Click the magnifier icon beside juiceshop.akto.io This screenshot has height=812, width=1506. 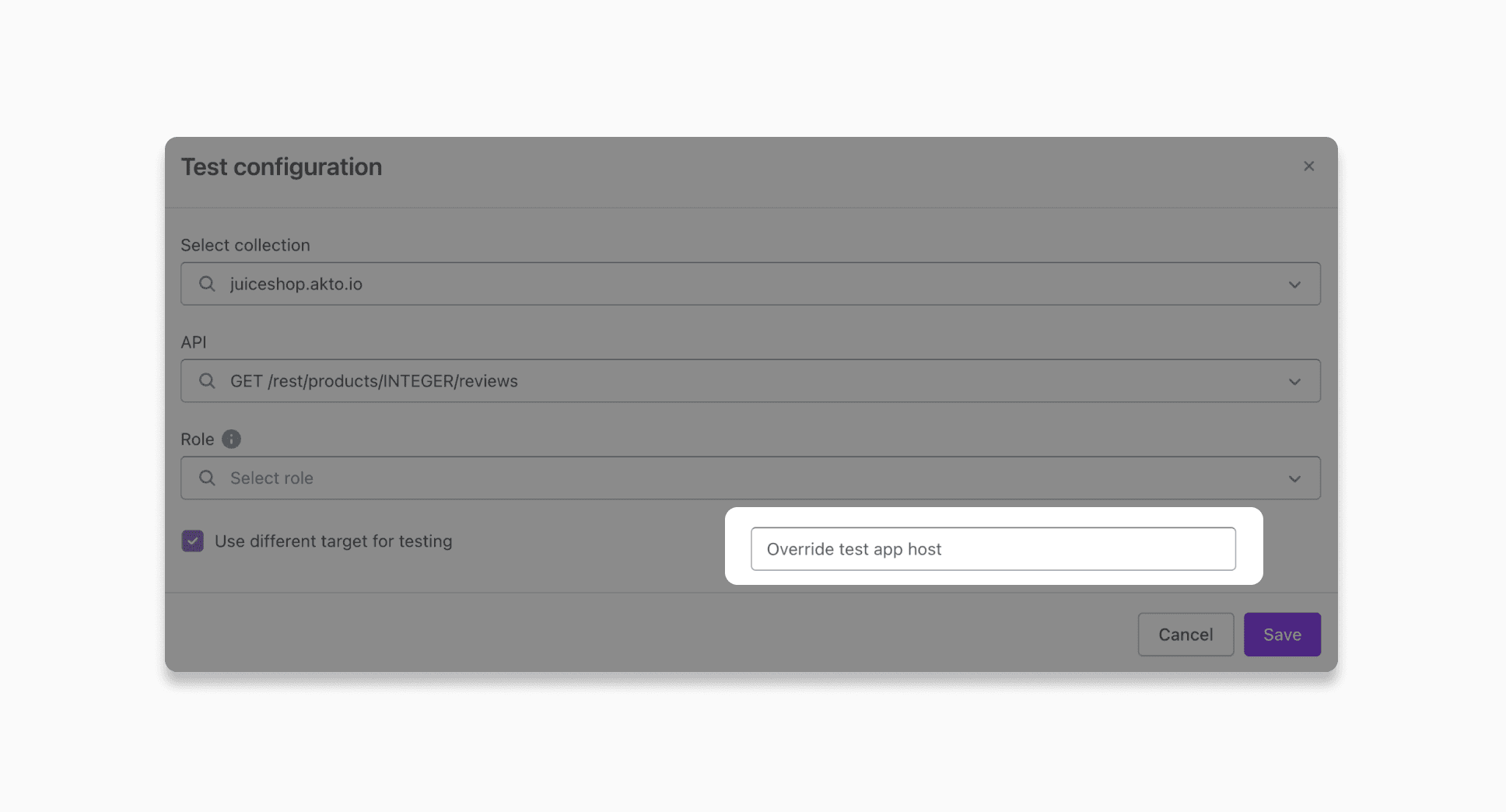pyautogui.click(x=206, y=283)
